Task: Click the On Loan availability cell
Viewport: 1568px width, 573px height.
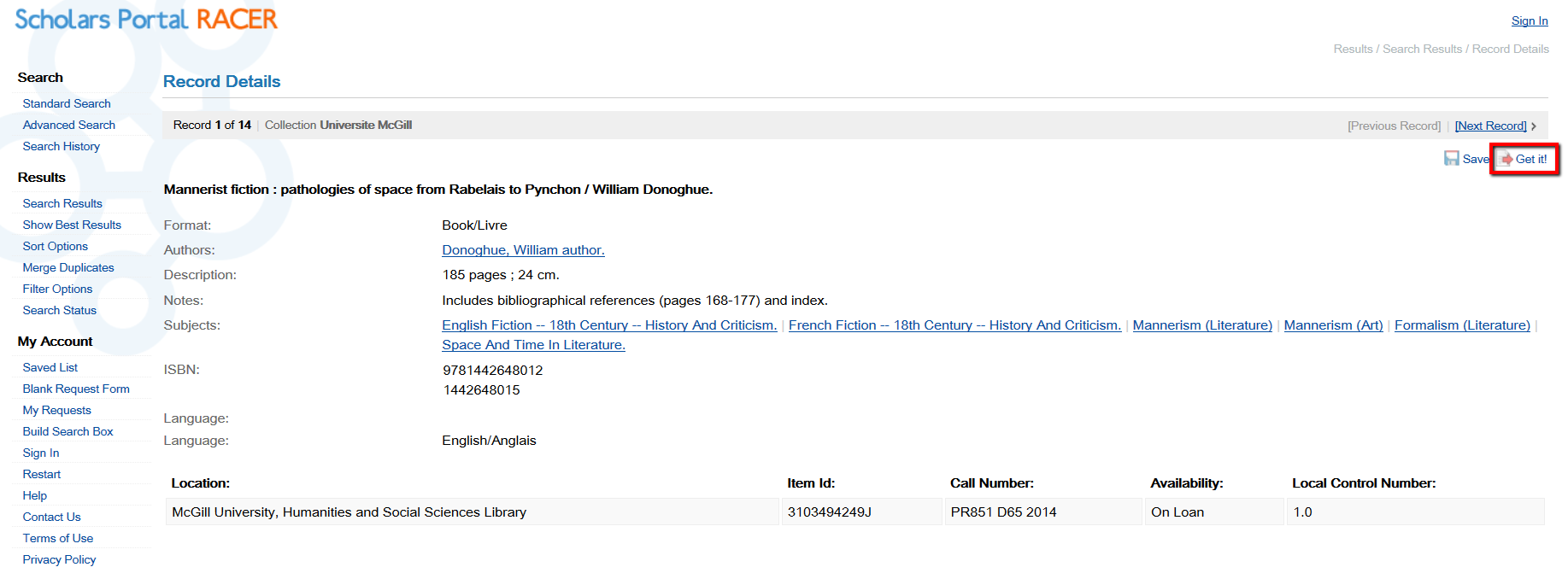Action: point(1215,512)
